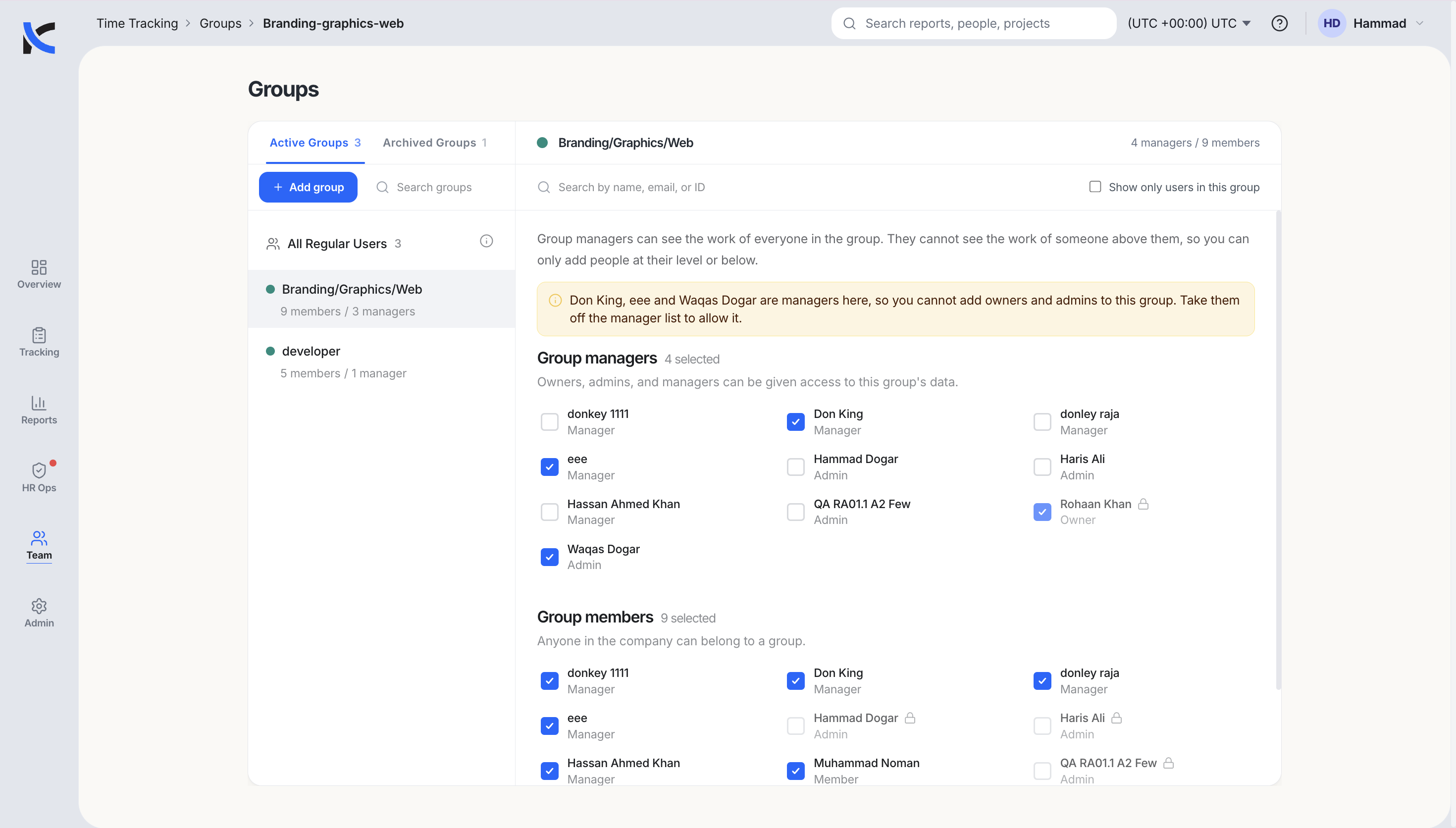The width and height of the screenshot is (1456, 828).
Task: Switch to Archived Groups tab
Action: point(434,143)
